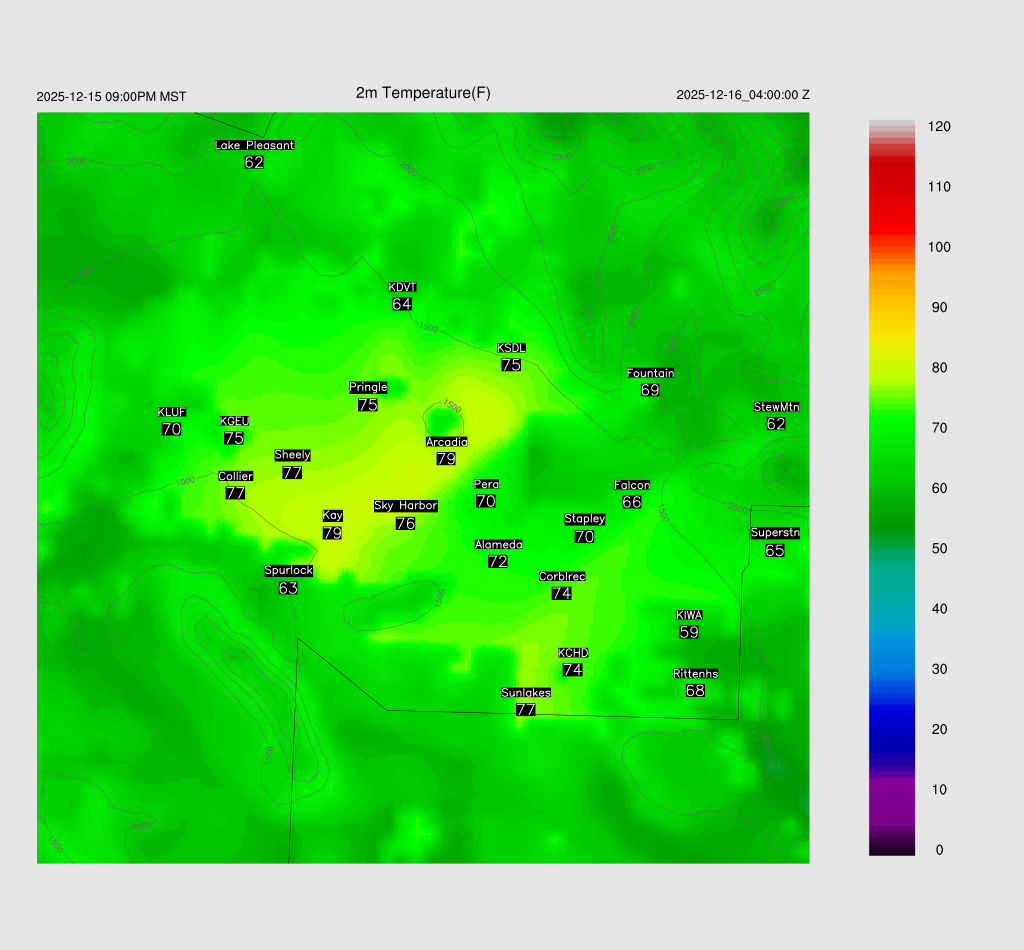Image resolution: width=1024 pixels, height=950 pixels.
Task: Click the blue 30 level on colorbar
Action: (892, 668)
